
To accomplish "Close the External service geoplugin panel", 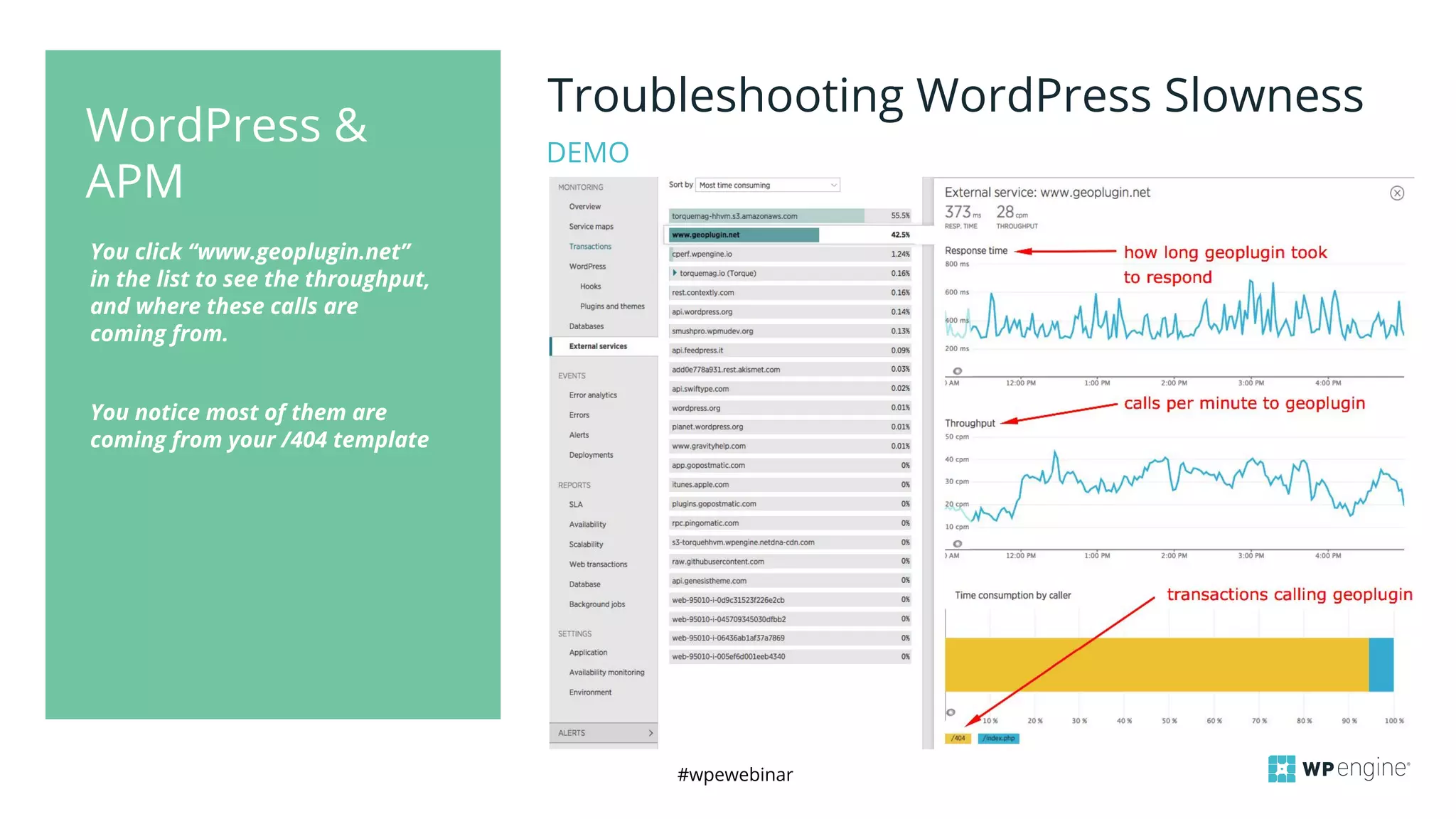I will (1396, 193).
